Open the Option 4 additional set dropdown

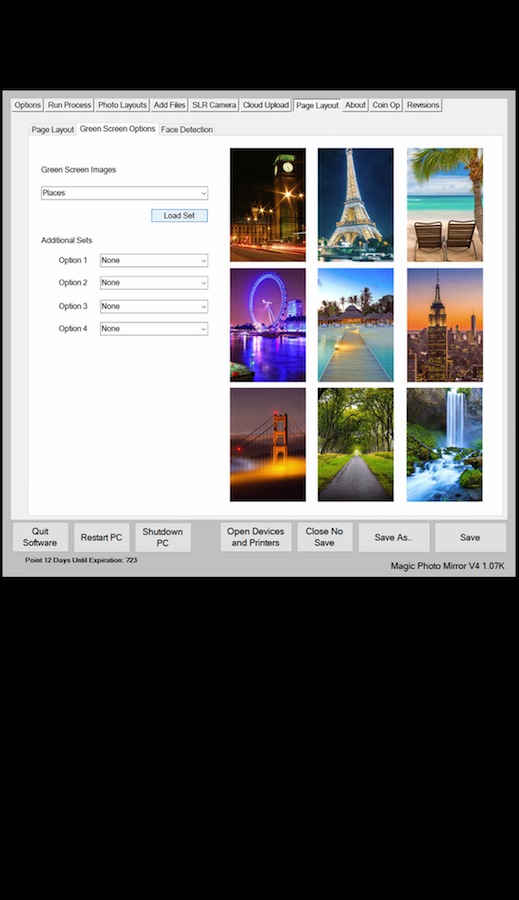coord(154,329)
